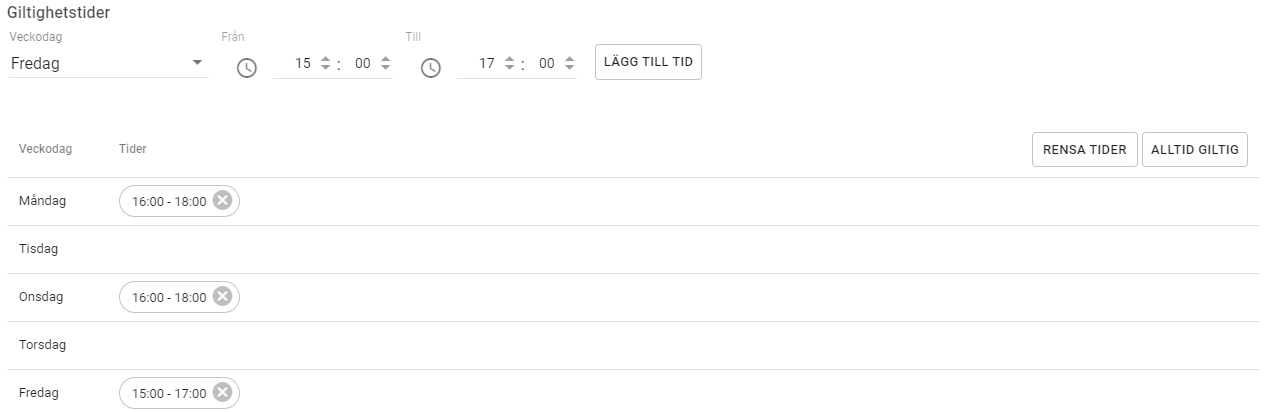
Task: Click the RENSA TIDER button
Action: tap(1084, 150)
